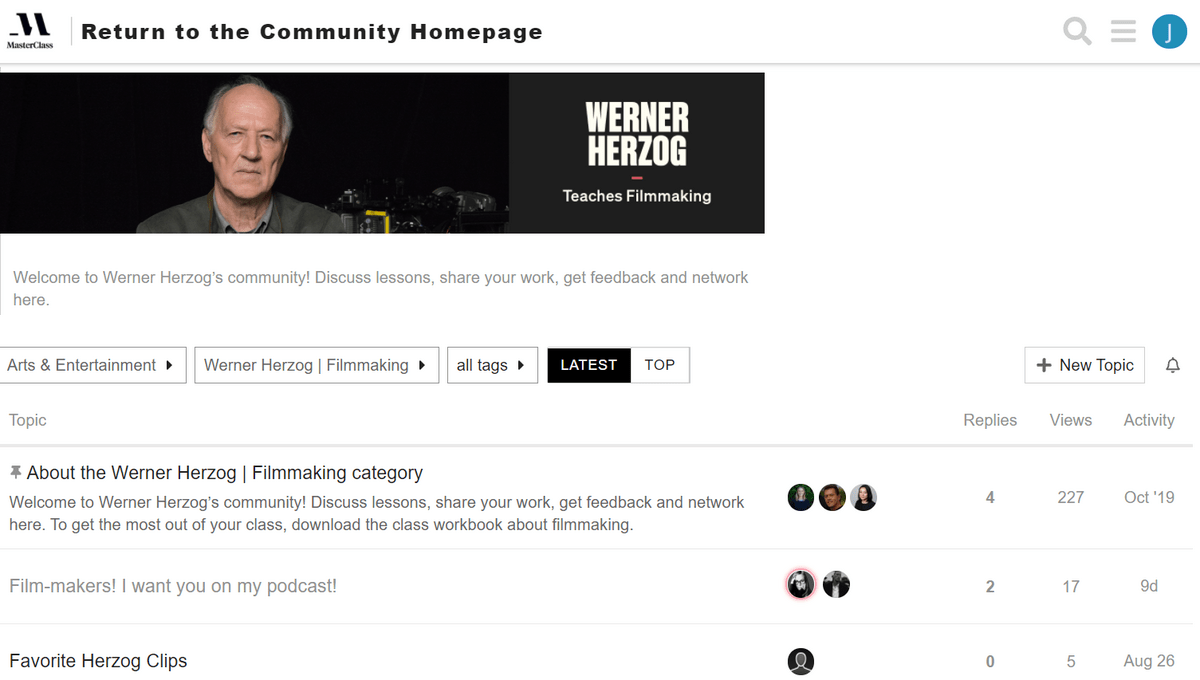Click the New Topic button
1200x680 pixels.
[1085, 365]
